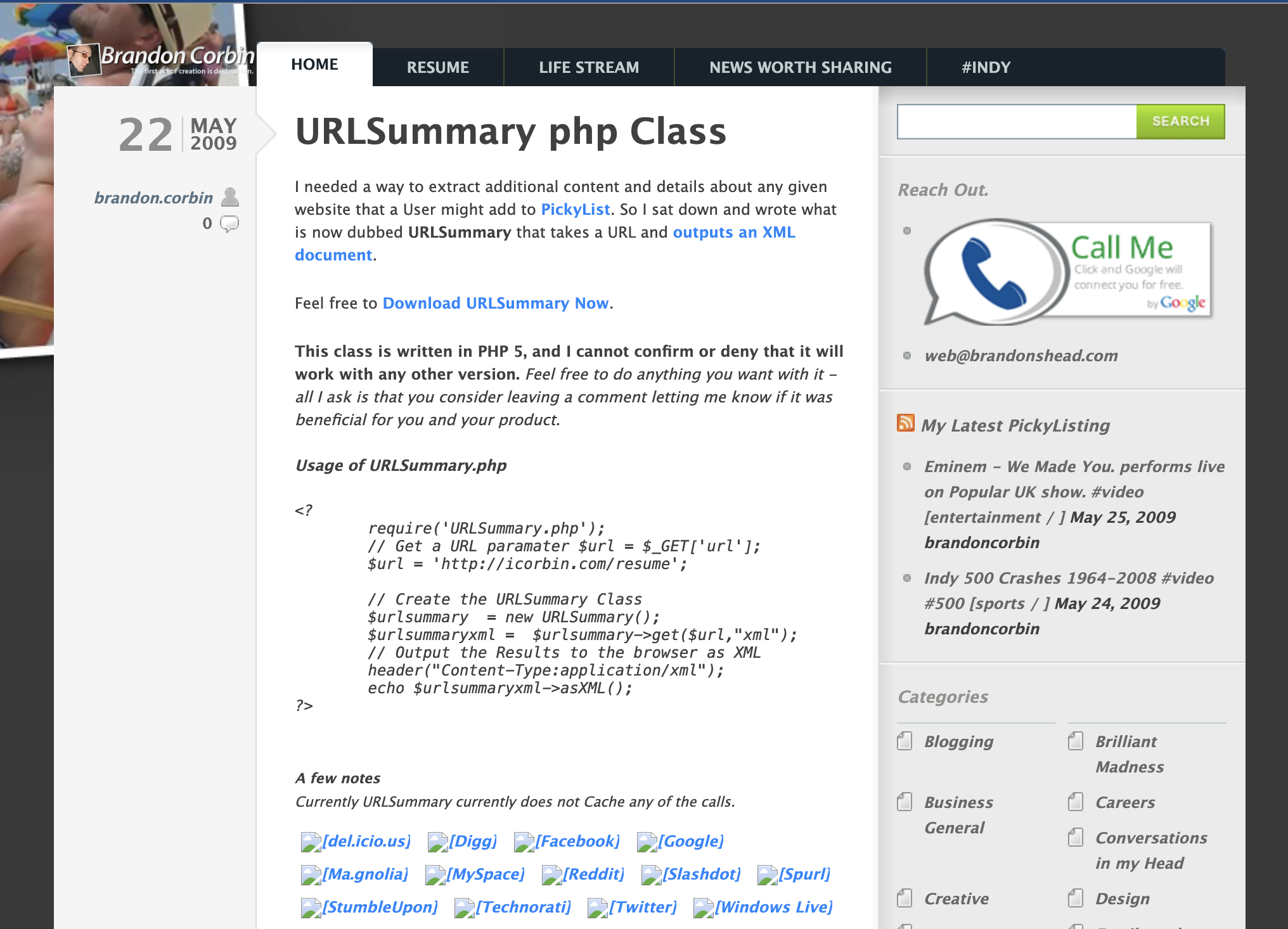This screenshot has height=929, width=1288.
Task: Click the RSS feed icon beside My Latest PickyListing
Action: [x=905, y=423]
